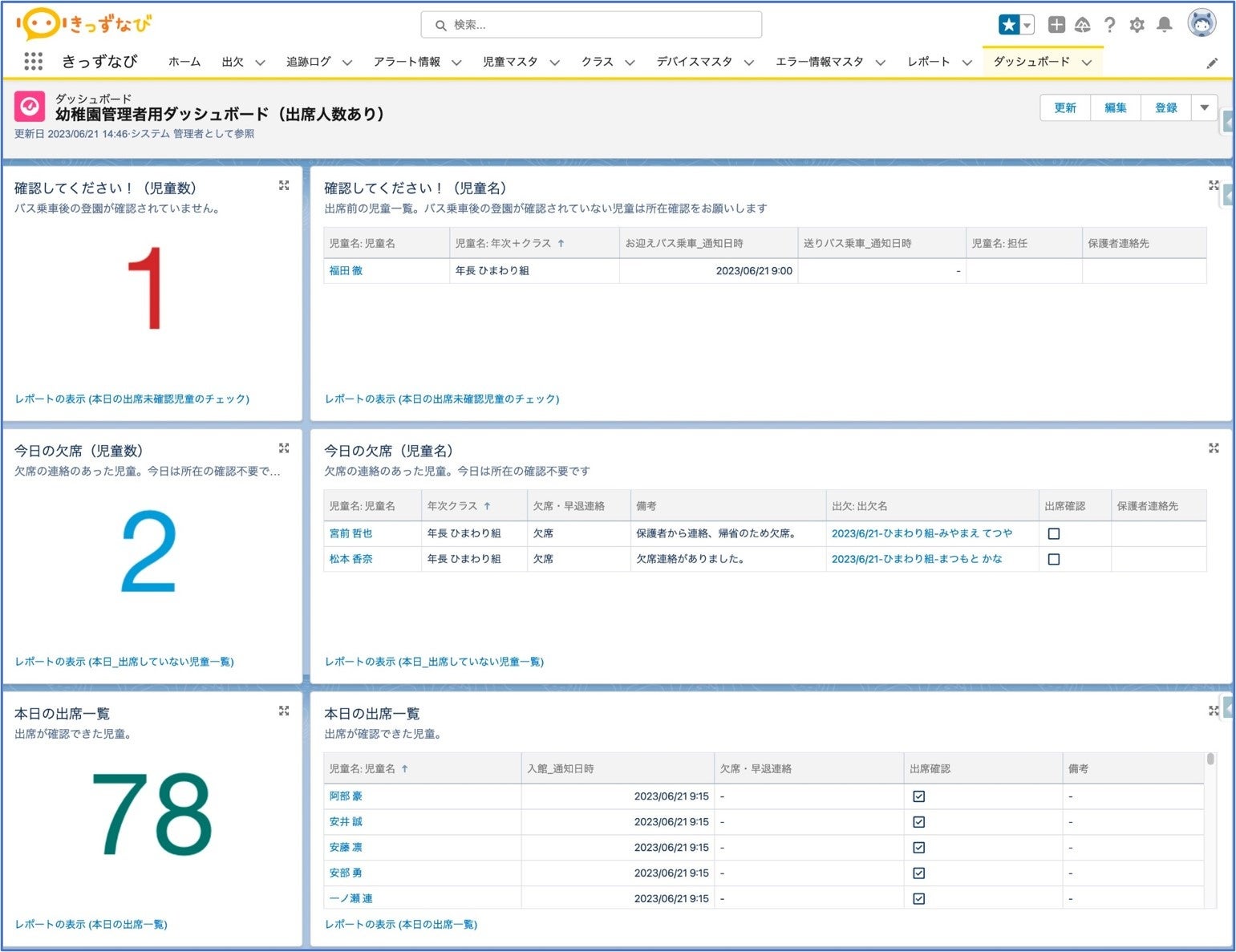
Task: Open child record link 福田 徹
Action: (346, 271)
